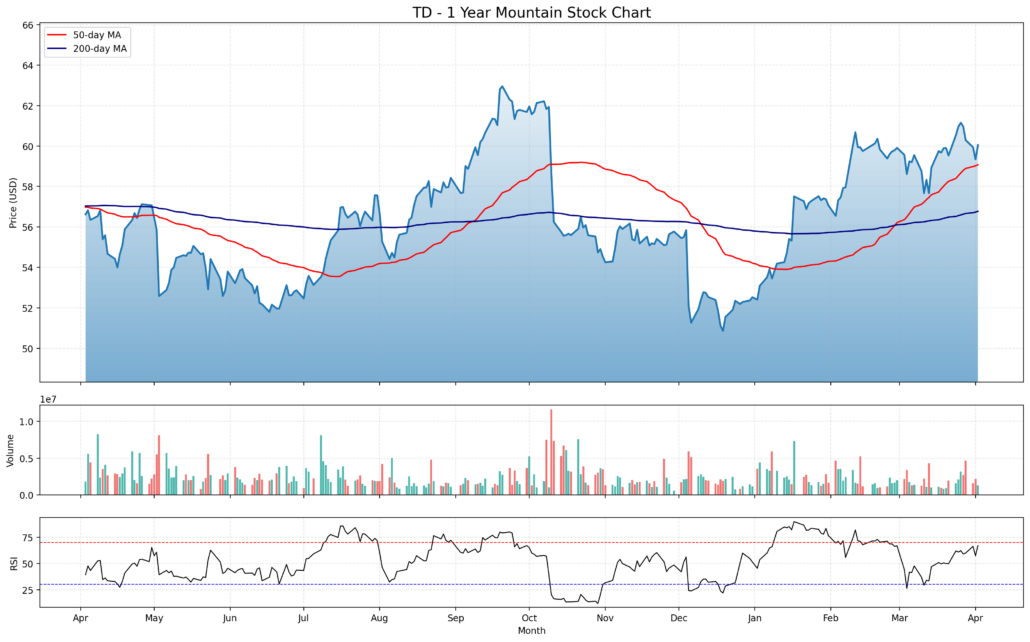Screen dimensions: 1030x642
Task: Click the 'Price (USD)' axis label
Action: (x=12, y=202)
